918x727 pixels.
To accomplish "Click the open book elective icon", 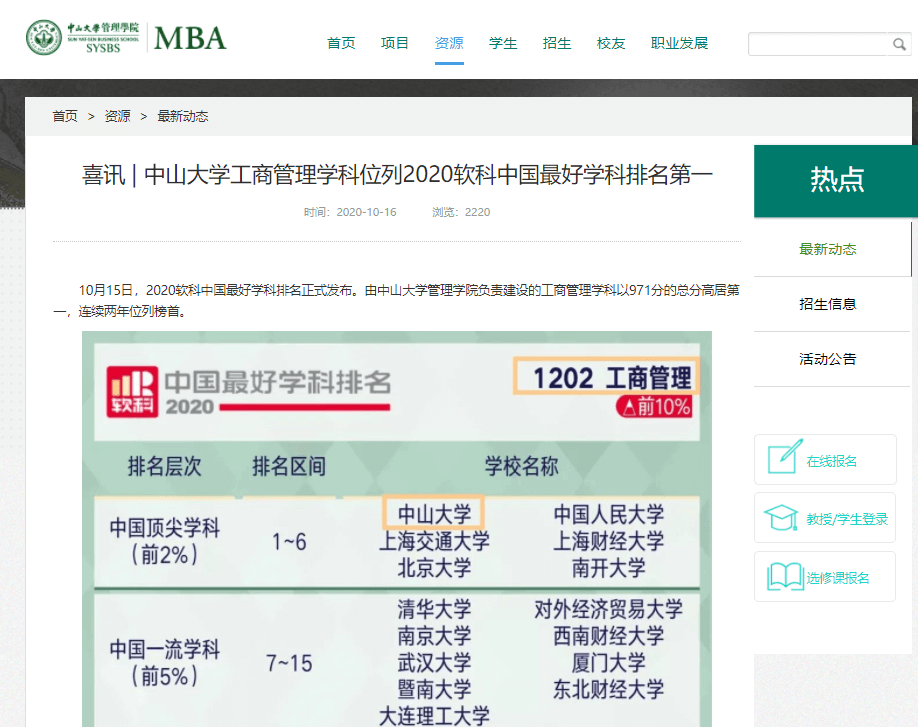I will (x=785, y=577).
